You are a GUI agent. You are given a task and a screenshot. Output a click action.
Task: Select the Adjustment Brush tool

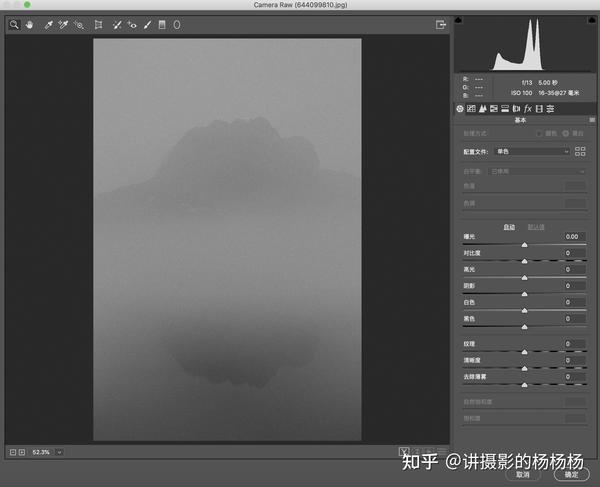point(147,25)
